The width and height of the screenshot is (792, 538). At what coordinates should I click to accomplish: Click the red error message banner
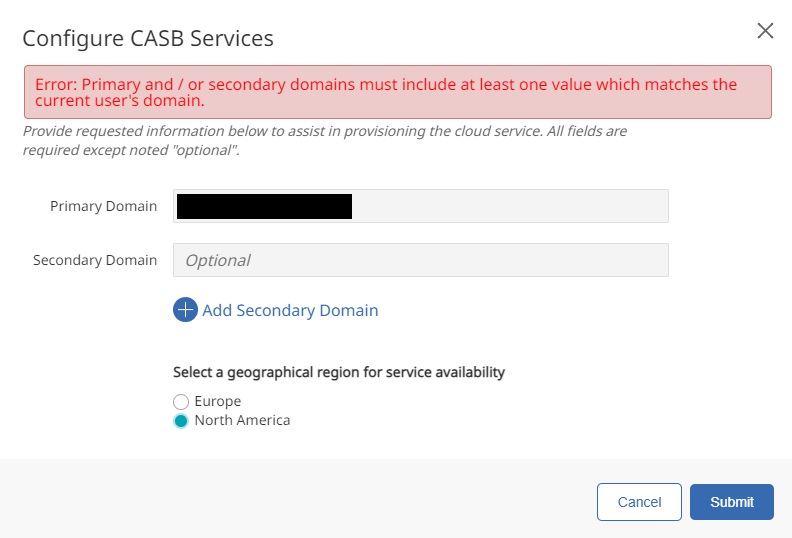[x=397, y=93]
